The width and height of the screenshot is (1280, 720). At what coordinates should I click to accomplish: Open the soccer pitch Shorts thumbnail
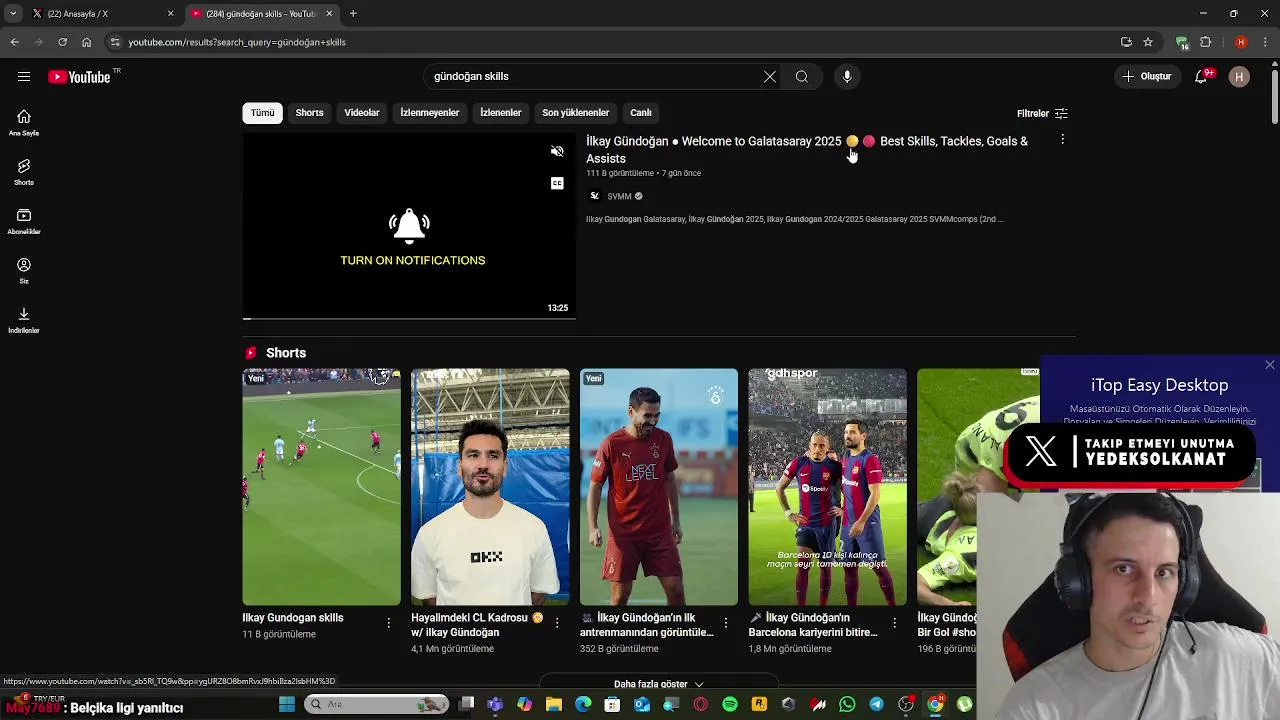321,487
